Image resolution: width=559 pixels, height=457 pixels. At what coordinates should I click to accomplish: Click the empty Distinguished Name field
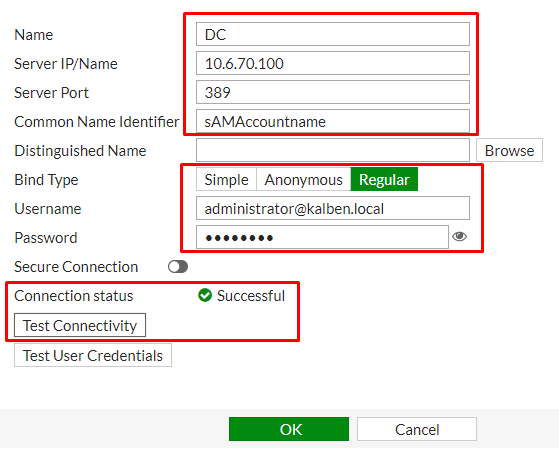(x=333, y=150)
